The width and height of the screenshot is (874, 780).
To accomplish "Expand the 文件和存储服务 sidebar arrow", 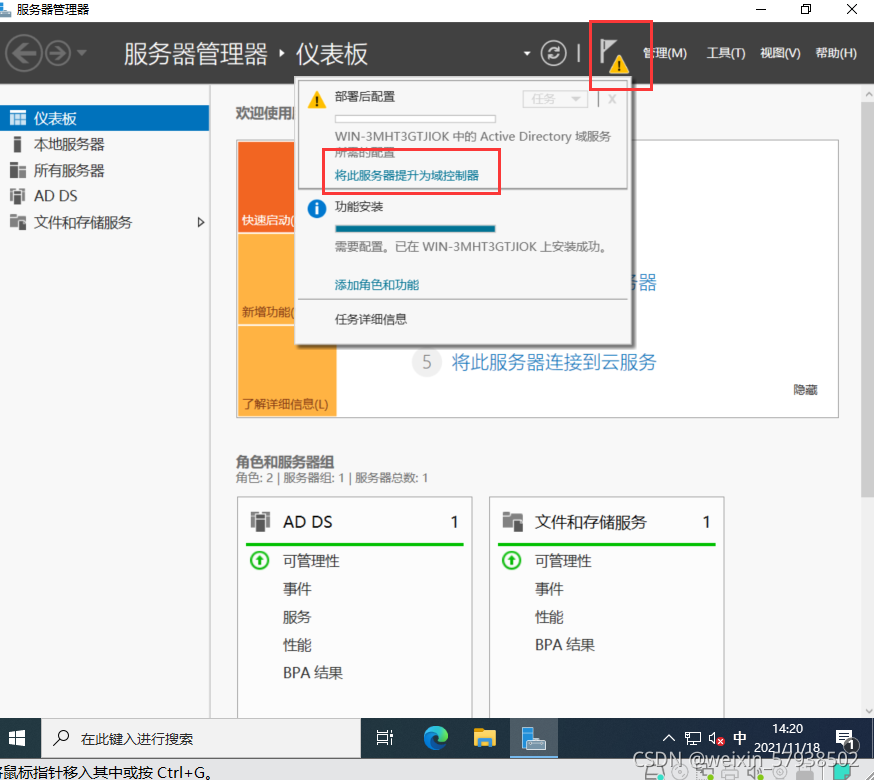I will [201, 222].
